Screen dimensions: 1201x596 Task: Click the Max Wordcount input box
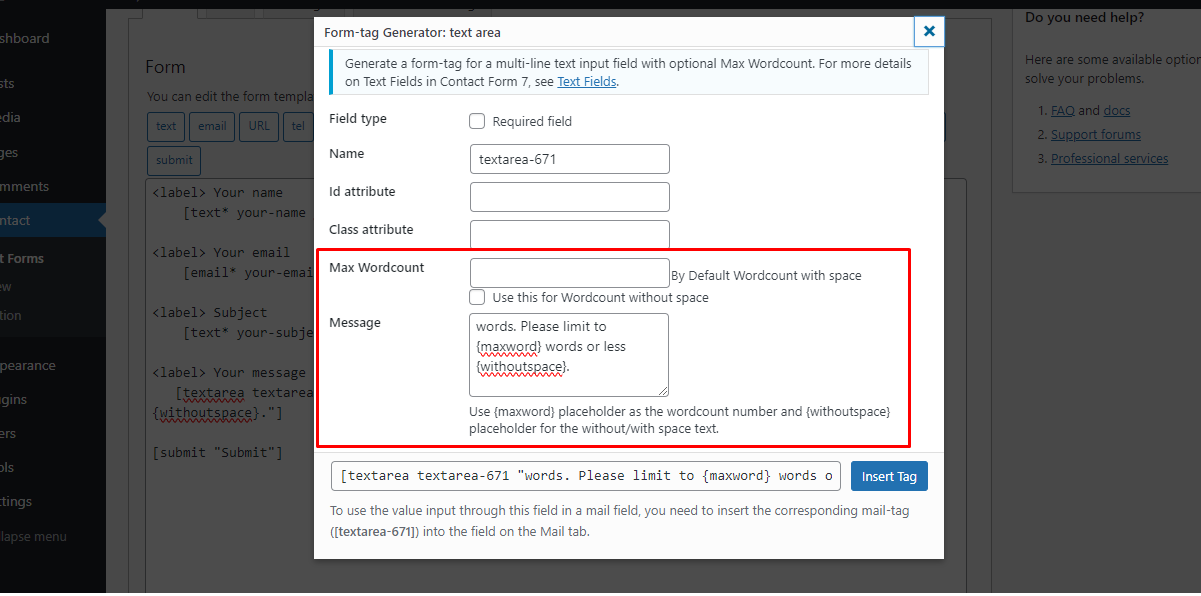[x=569, y=273]
